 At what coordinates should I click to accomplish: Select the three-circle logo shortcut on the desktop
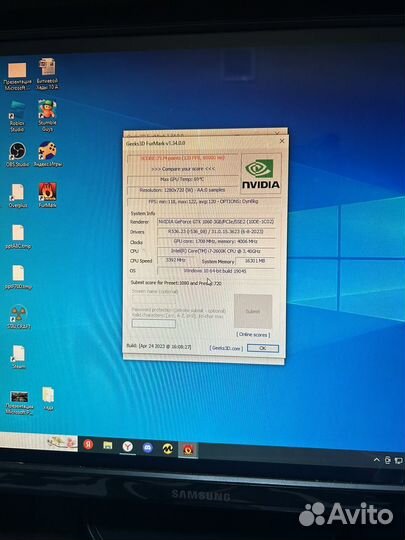(x=19, y=316)
